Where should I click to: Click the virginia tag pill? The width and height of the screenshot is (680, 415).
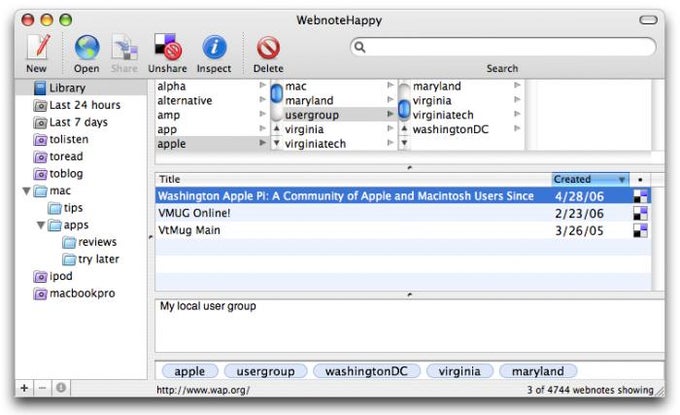[x=460, y=371]
